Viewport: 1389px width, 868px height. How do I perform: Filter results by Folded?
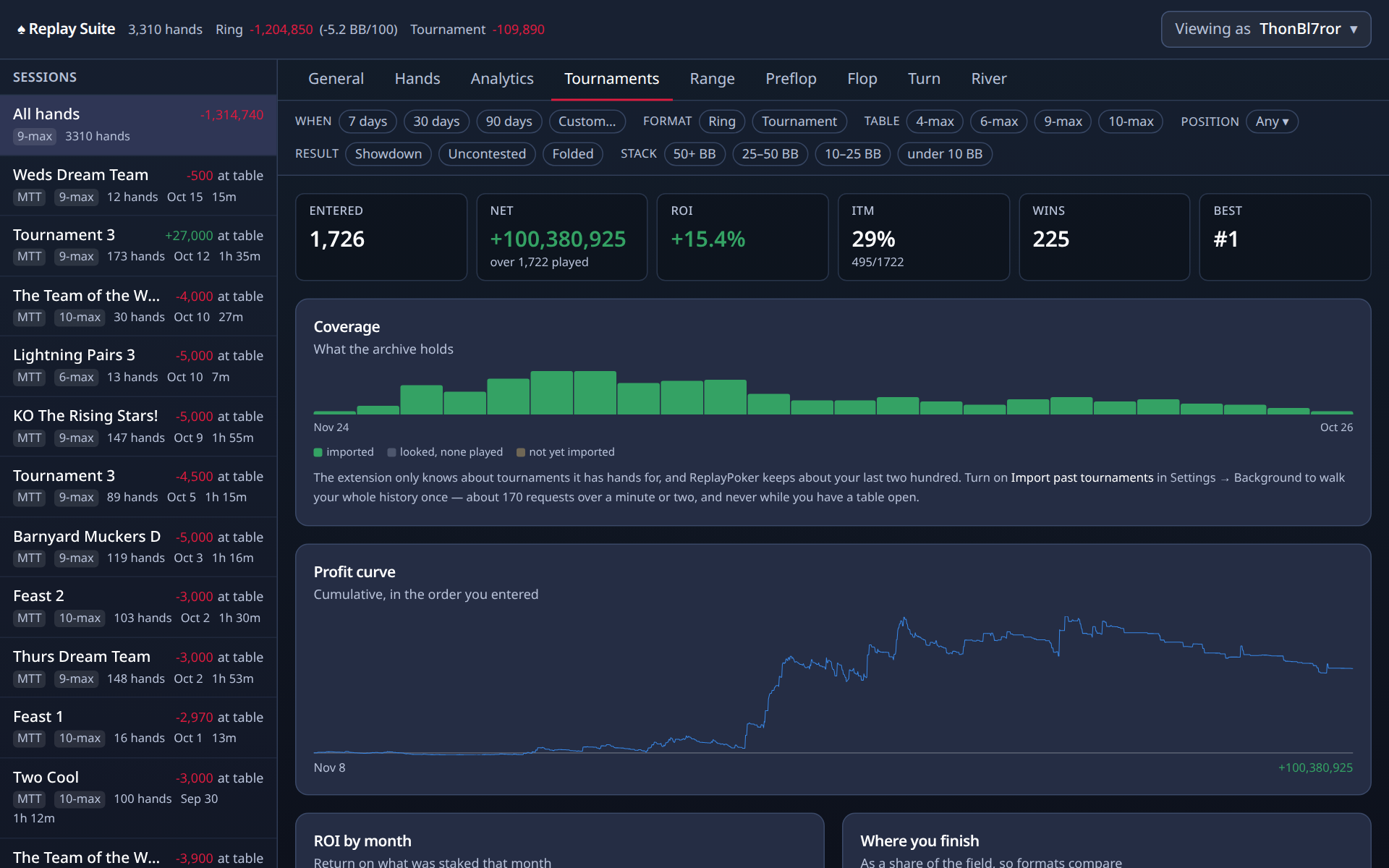point(572,154)
